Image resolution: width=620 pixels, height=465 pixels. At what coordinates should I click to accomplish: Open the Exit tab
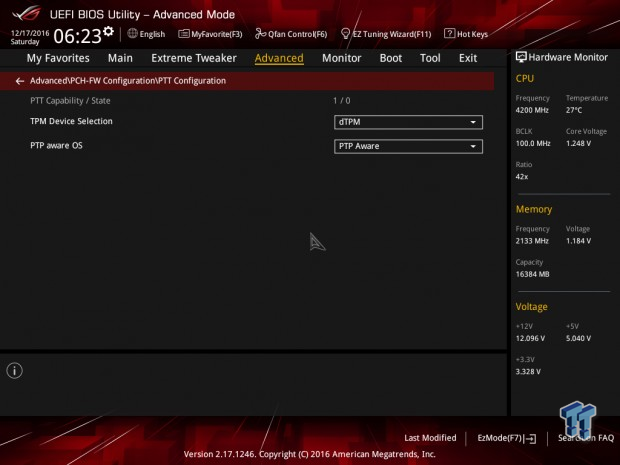[x=468, y=58]
